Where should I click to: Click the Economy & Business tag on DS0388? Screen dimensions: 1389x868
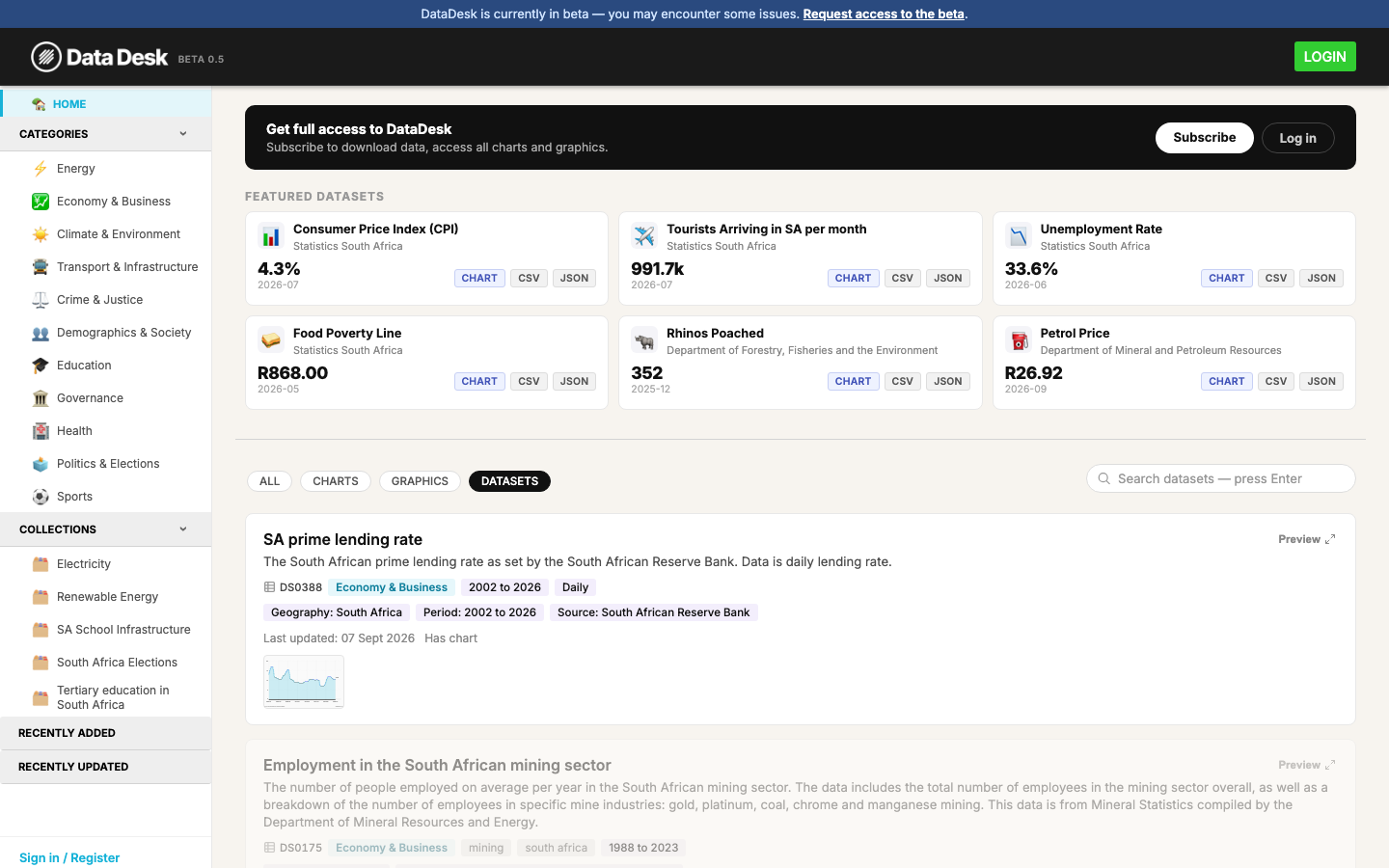pos(392,587)
